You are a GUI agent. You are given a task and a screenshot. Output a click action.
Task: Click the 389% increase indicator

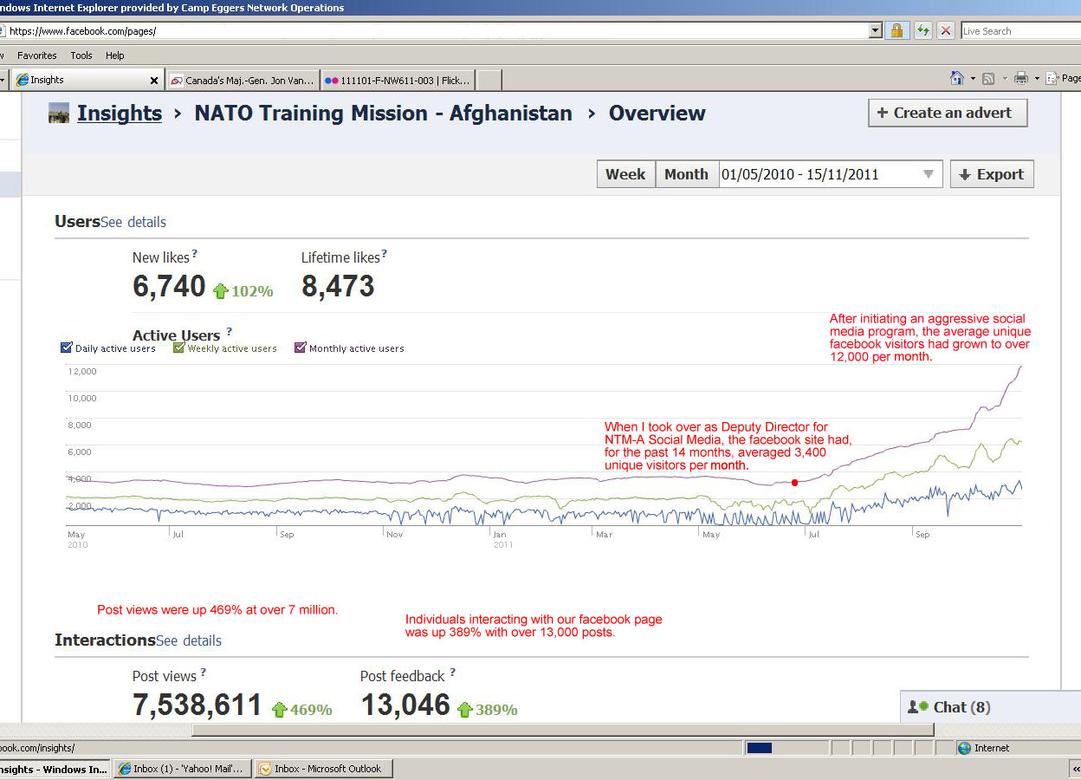coord(487,710)
